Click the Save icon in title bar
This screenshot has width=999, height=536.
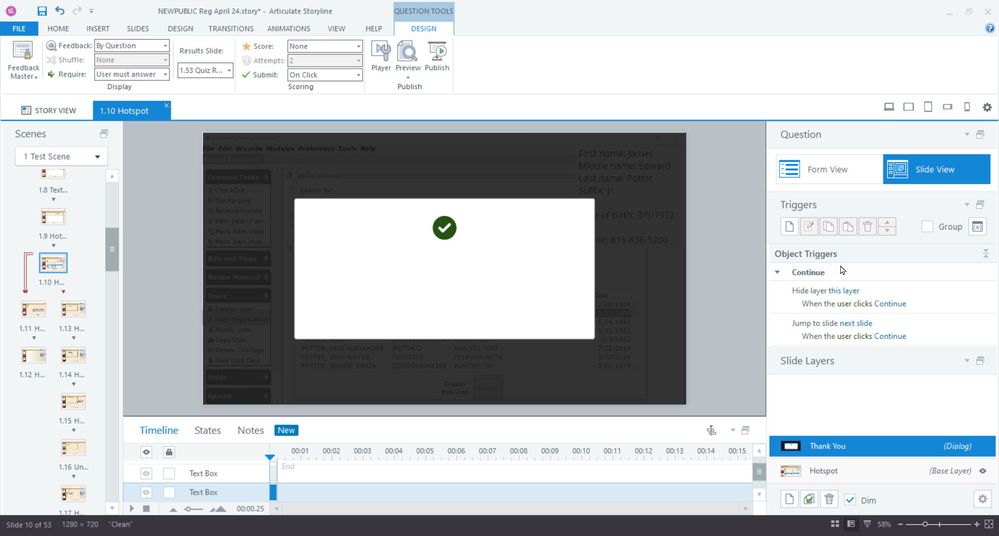point(42,10)
